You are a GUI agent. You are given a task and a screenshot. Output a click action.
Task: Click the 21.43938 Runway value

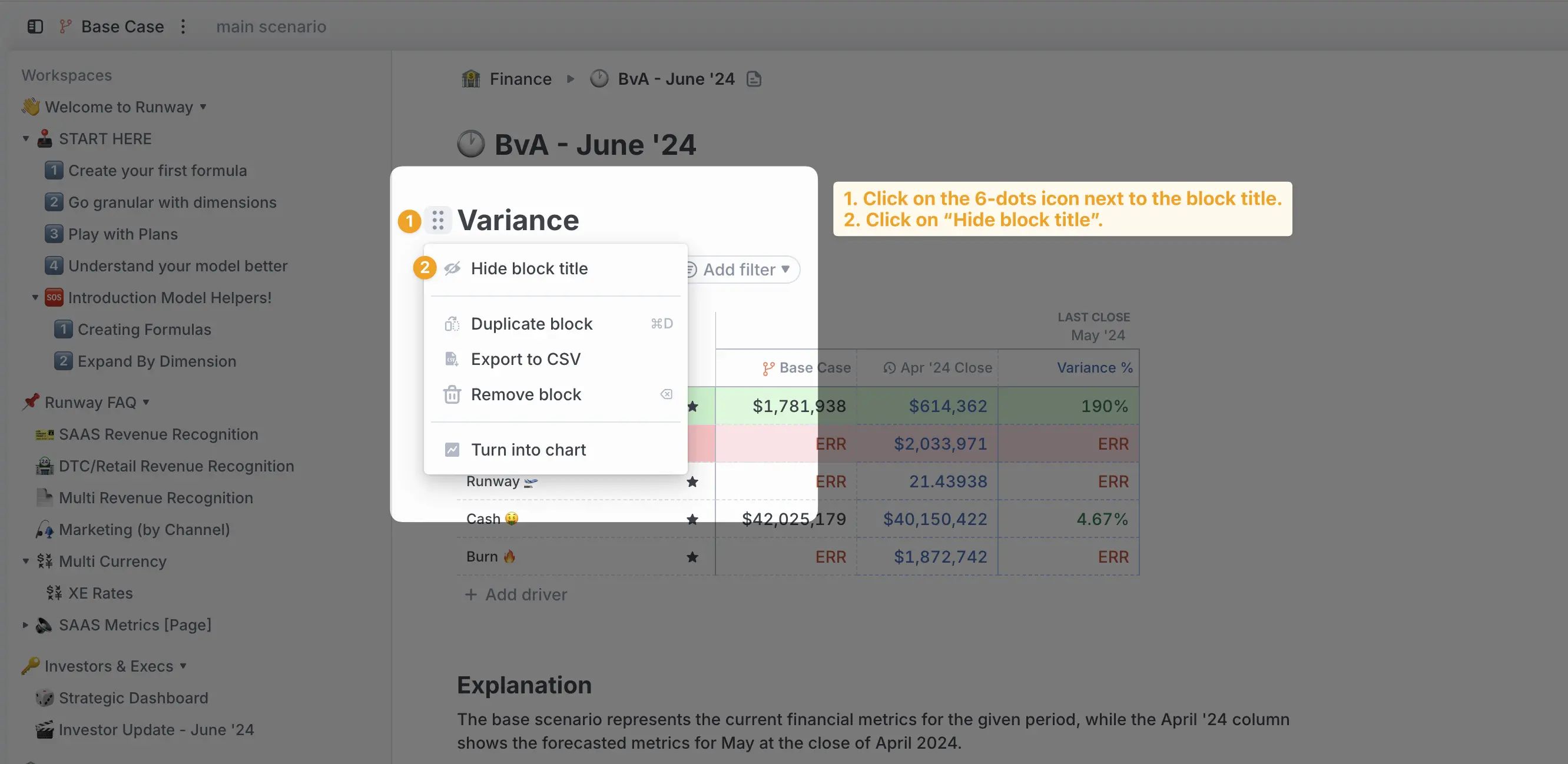(x=927, y=481)
